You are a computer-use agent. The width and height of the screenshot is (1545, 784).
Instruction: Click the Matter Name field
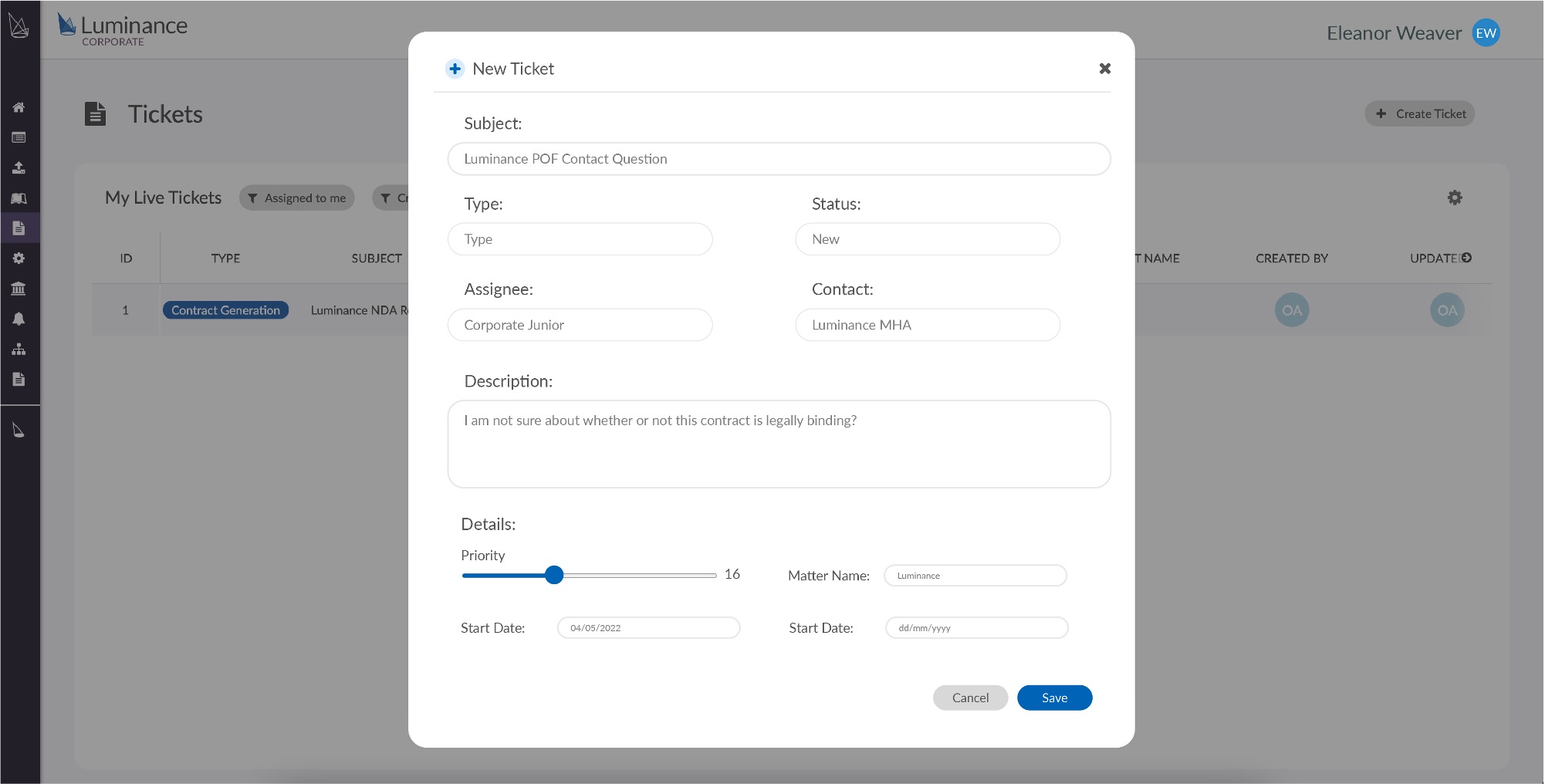975,576
